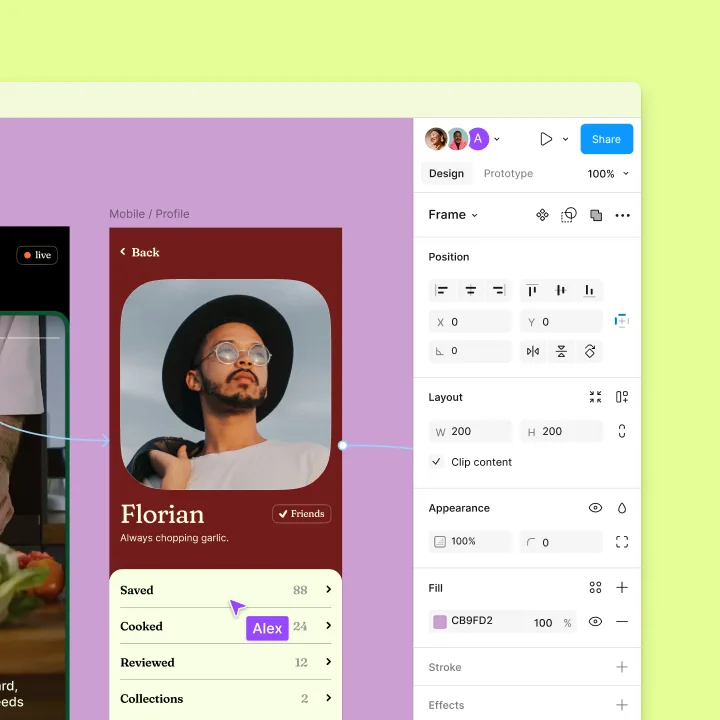Open the fill styles grid icon
The width and height of the screenshot is (720, 720).
pos(595,587)
